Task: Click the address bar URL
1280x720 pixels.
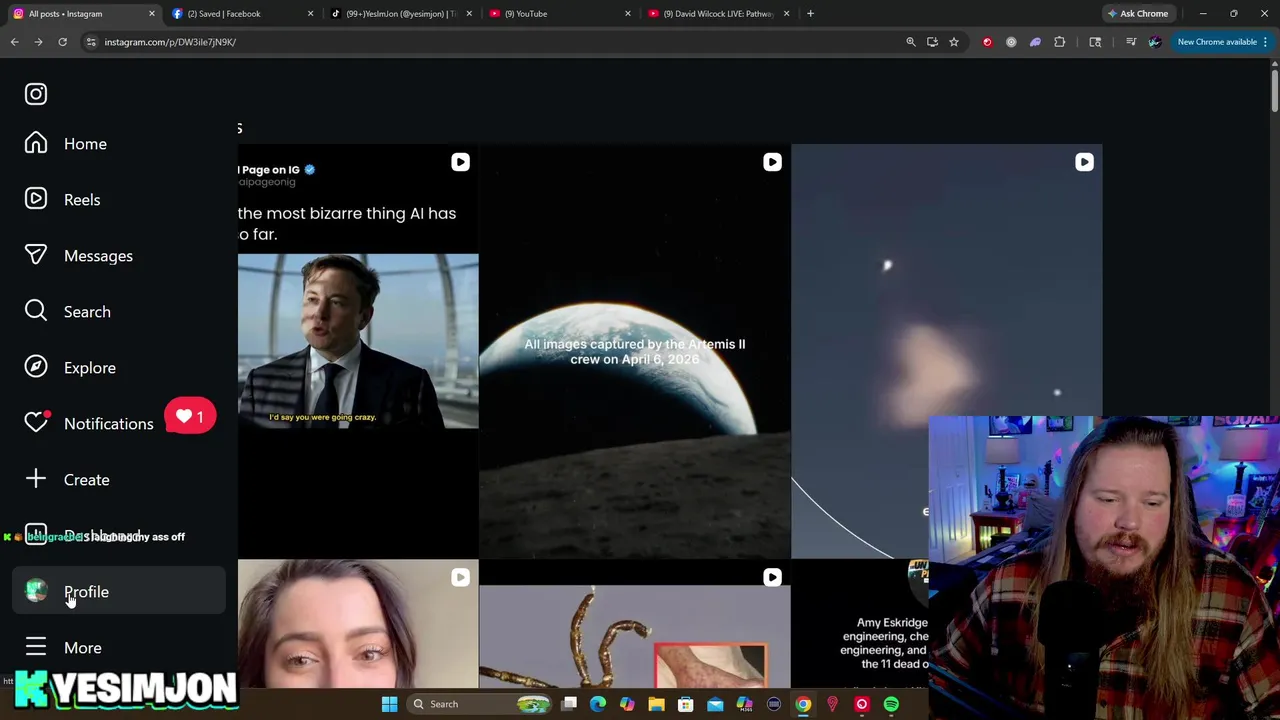Action: coord(170,42)
